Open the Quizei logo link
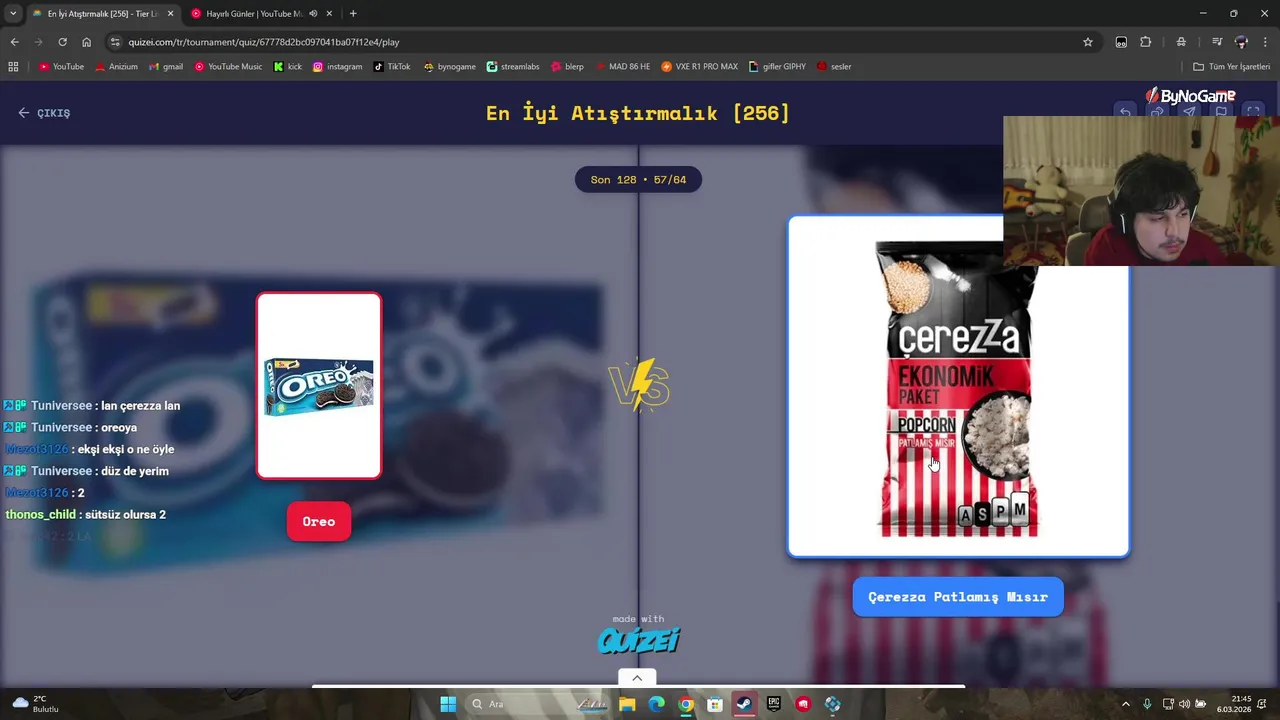The image size is (1280, 720). [638, 640]
